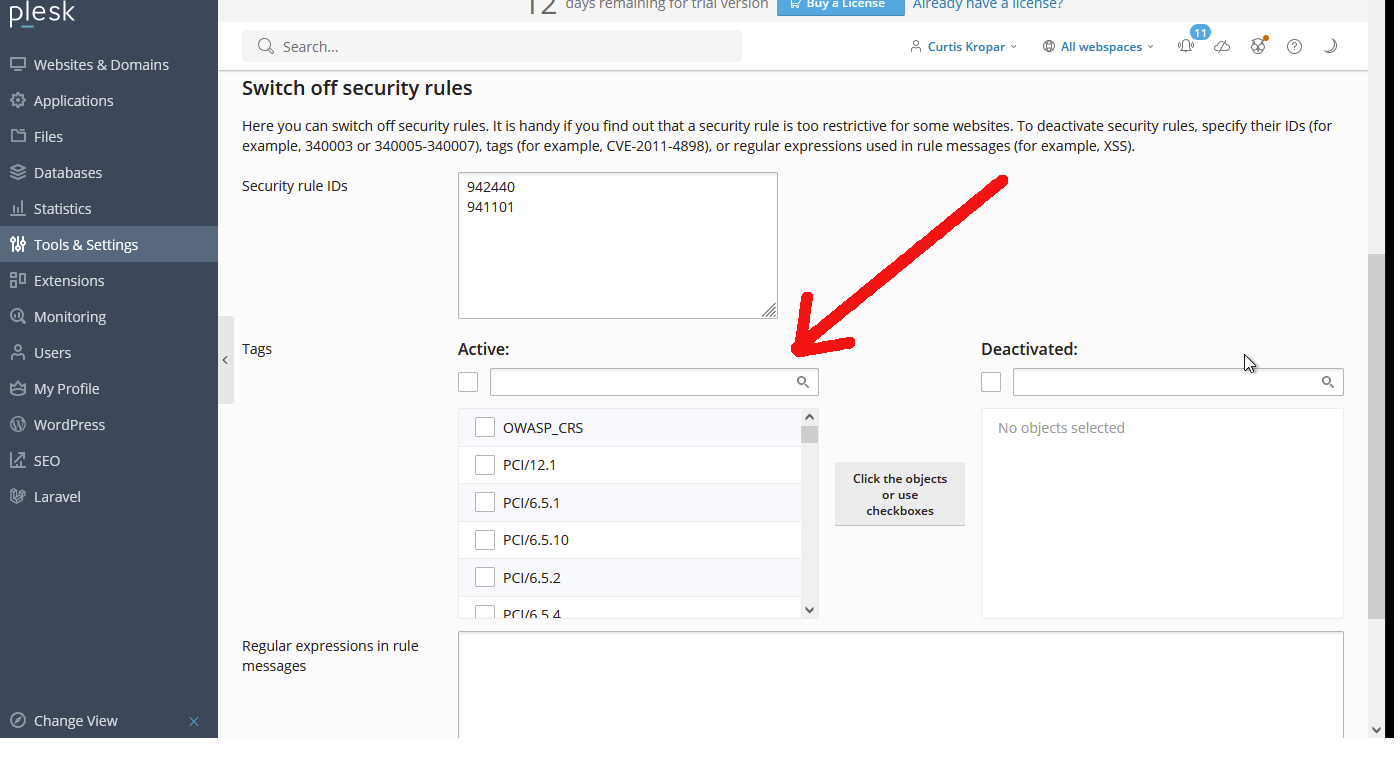The image size is (1400, 762).
Task: Check the OWASP_CRS tag checkbox
Action: point(485,427)
